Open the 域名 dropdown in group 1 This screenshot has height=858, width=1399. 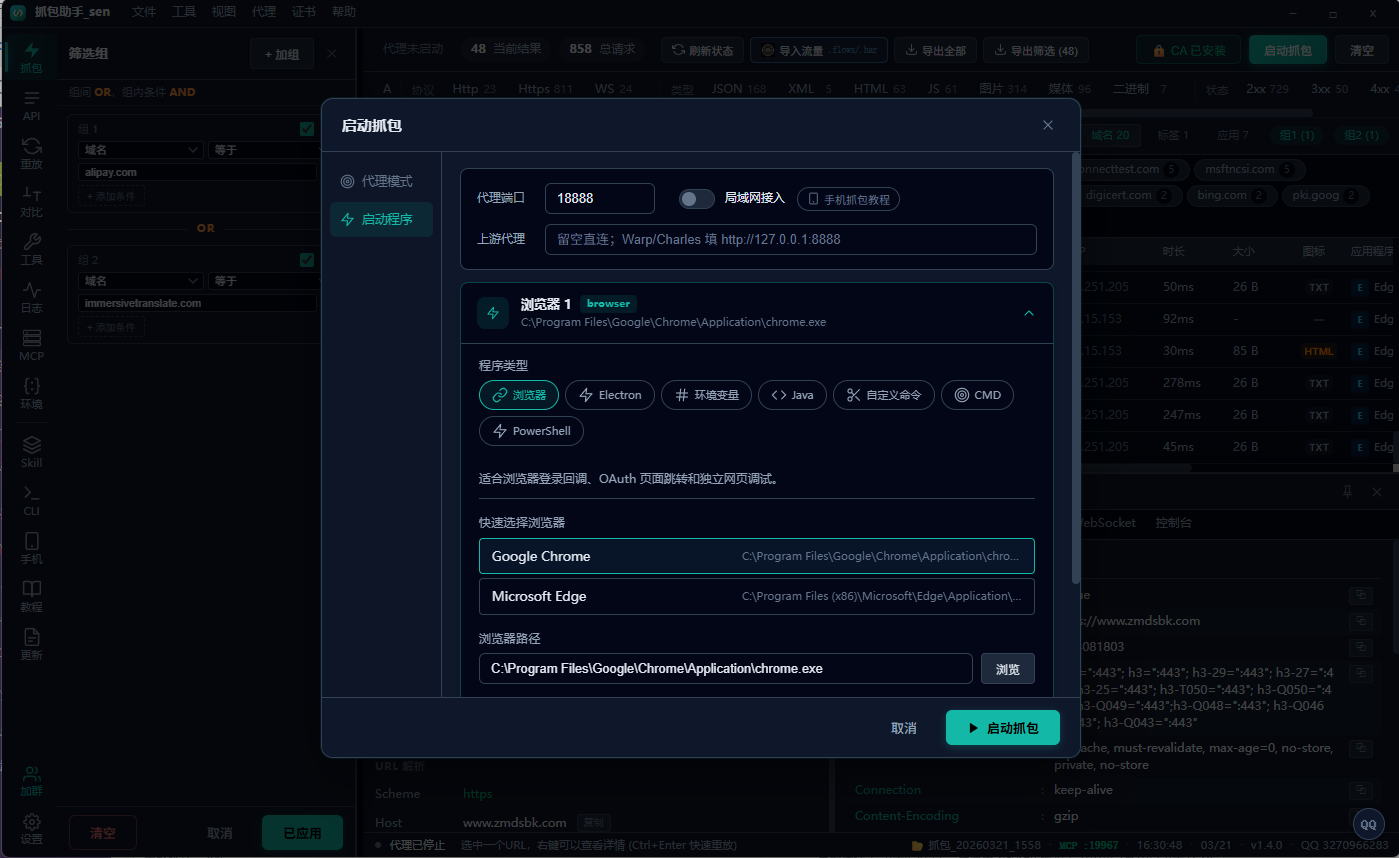140,150
